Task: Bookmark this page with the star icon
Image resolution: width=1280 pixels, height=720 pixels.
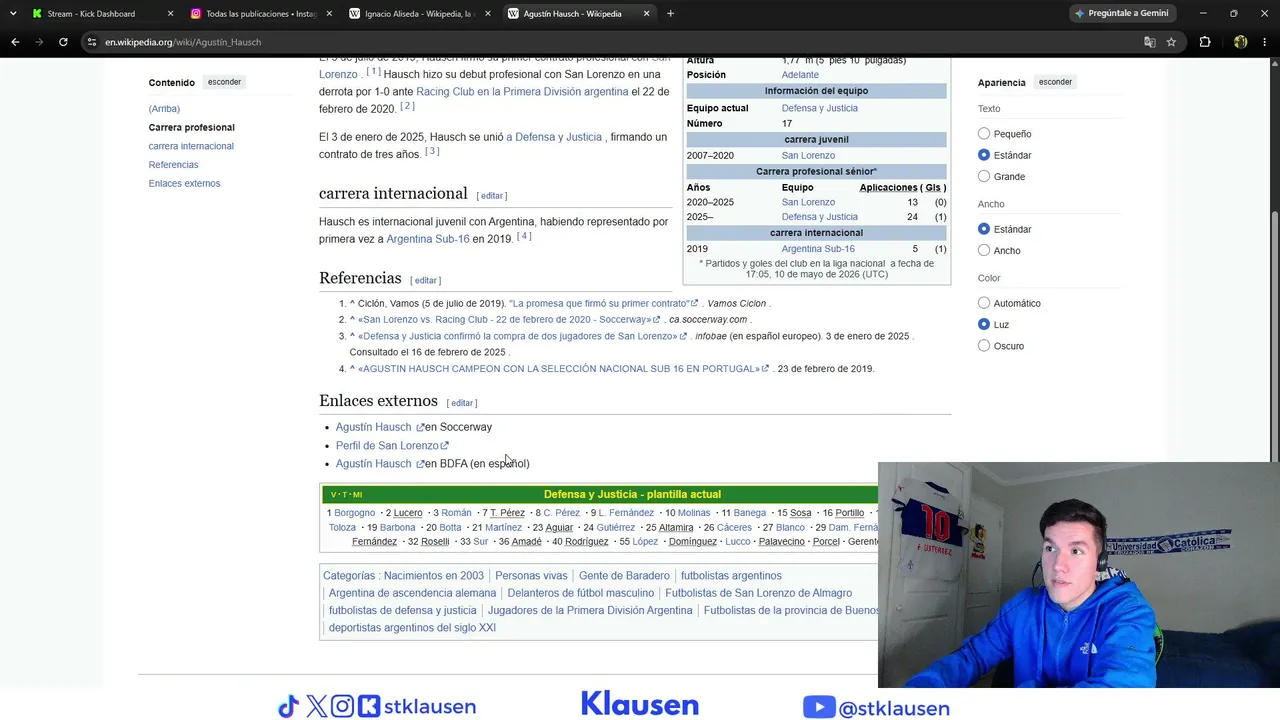Action: (x=1171, y=42)
